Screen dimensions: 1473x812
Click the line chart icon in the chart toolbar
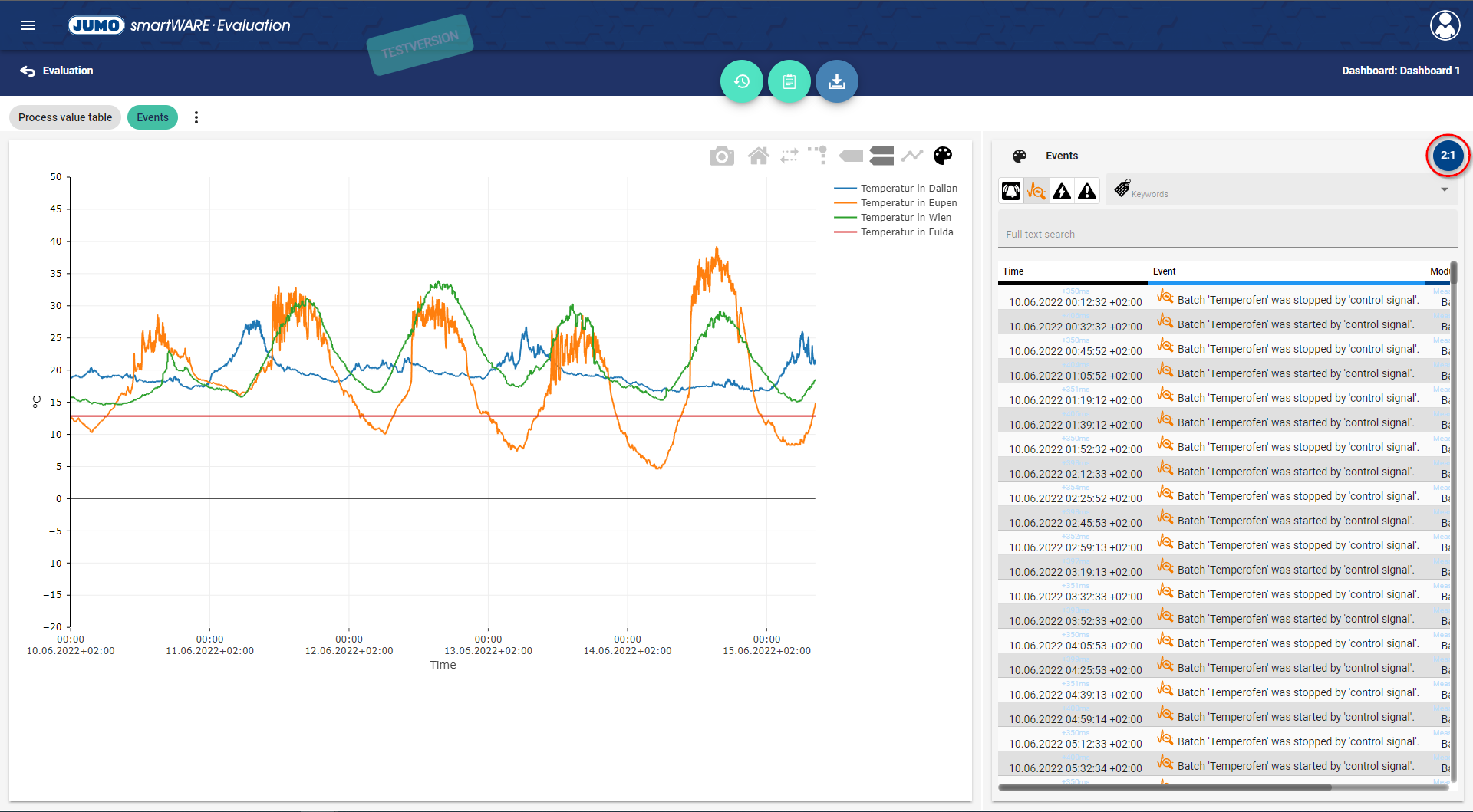911,156
